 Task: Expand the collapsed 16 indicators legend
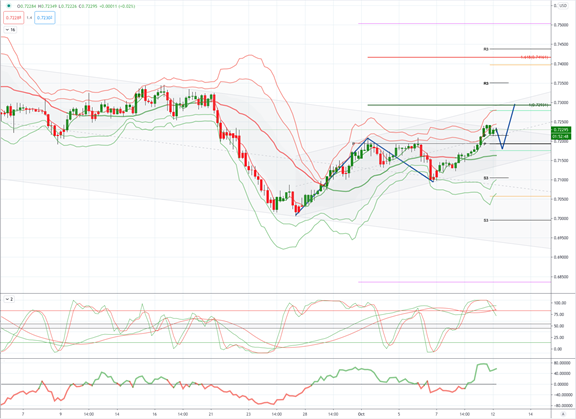tap(10, 30)
